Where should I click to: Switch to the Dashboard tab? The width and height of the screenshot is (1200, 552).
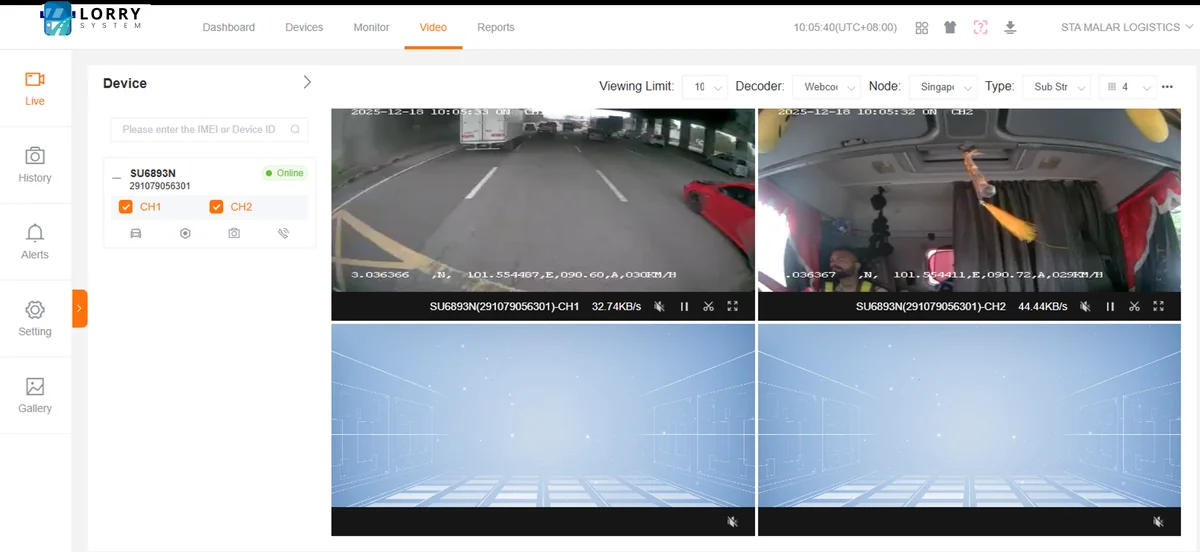(x=229, y=27)
